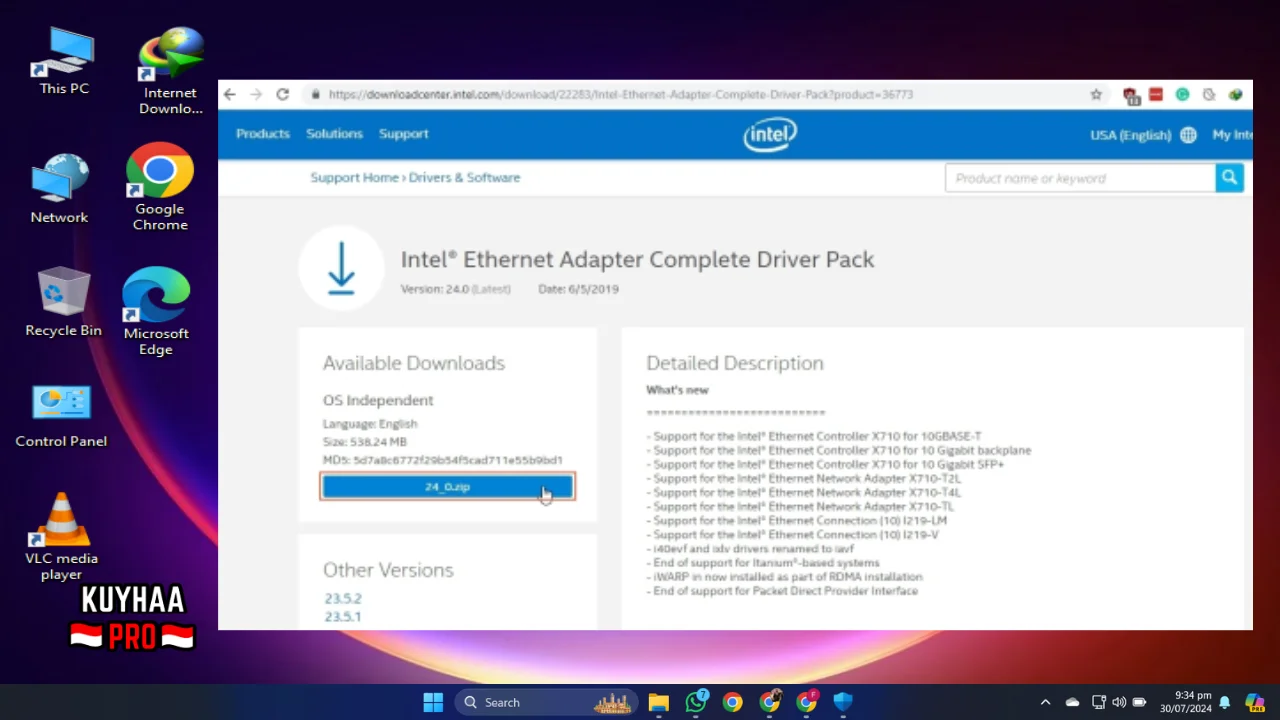This screenshot has height=720, width=1280.
Task: Download the 24_0.zip file
Action: pos(447,486)
